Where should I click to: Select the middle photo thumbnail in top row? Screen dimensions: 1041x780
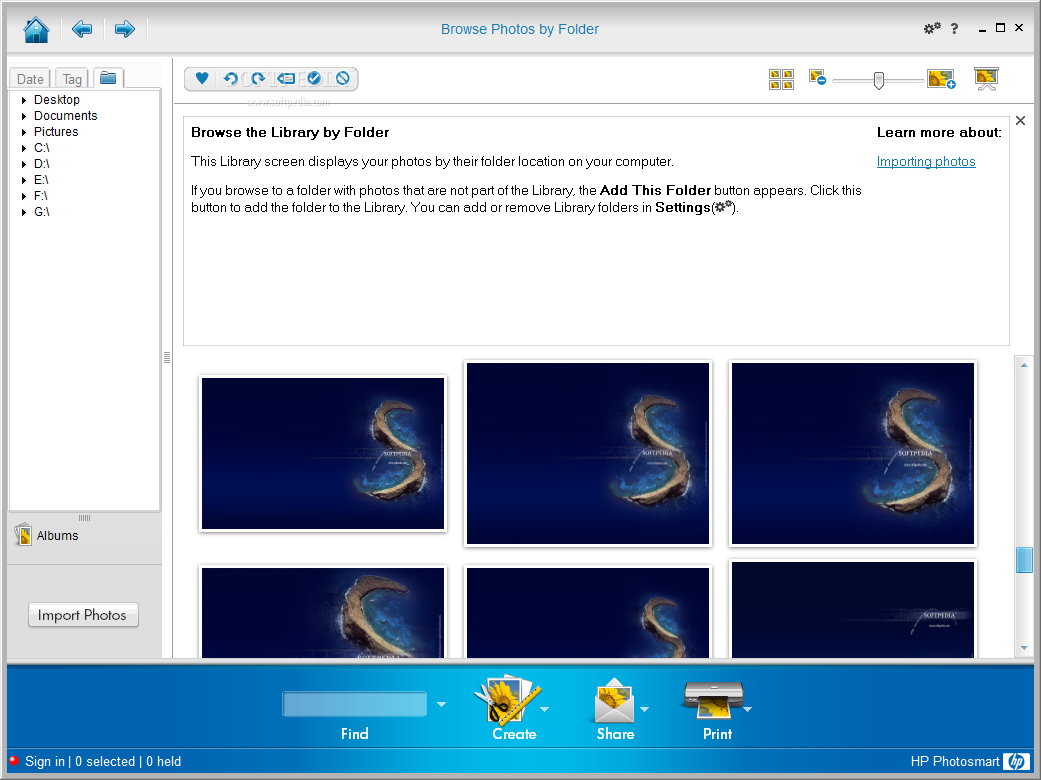coord(588,453)
